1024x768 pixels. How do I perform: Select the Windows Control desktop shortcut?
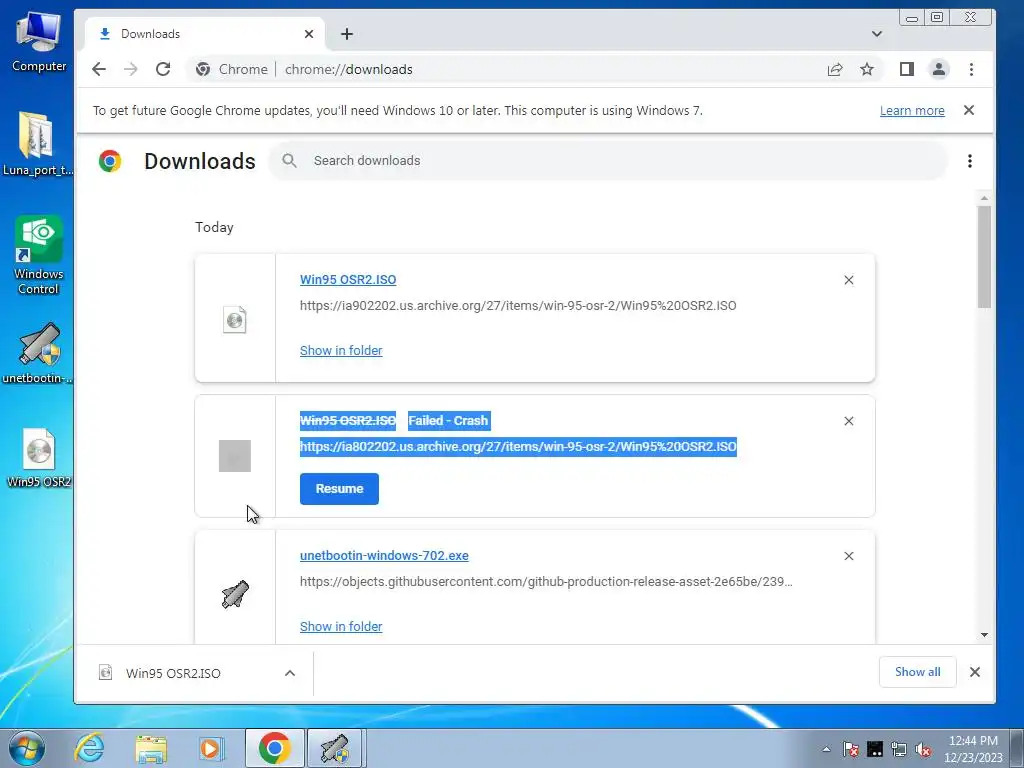(x=39, y=255)
